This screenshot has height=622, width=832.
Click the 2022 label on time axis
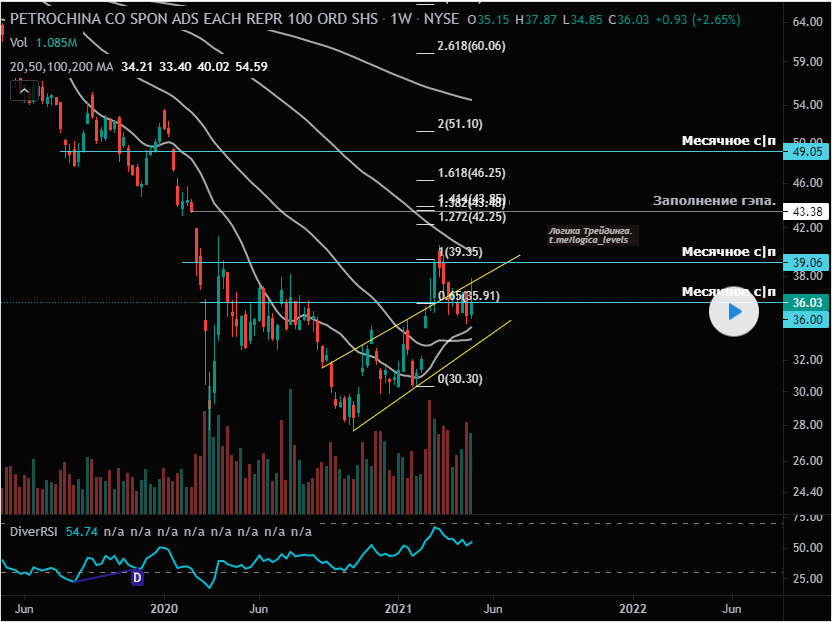click(x=632, y=608)
